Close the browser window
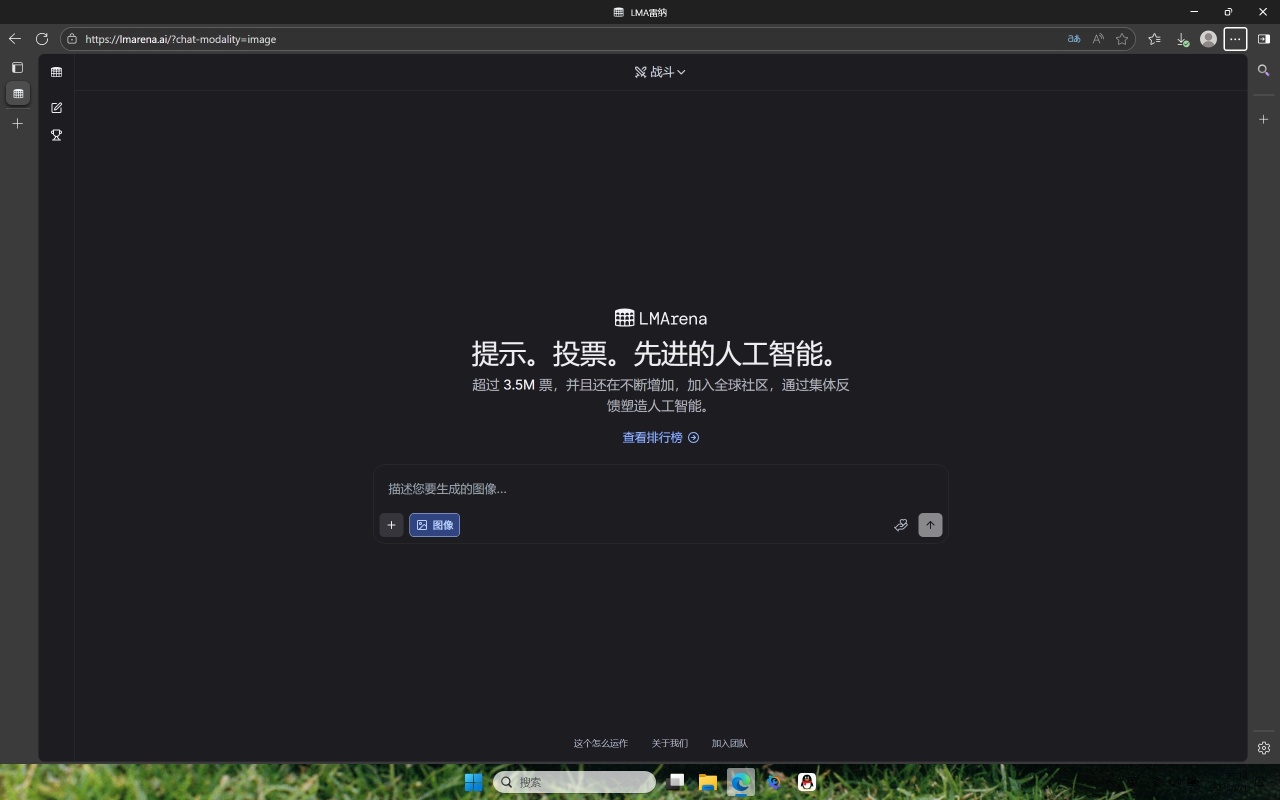1280x800 pixels. click(1262, 12)
